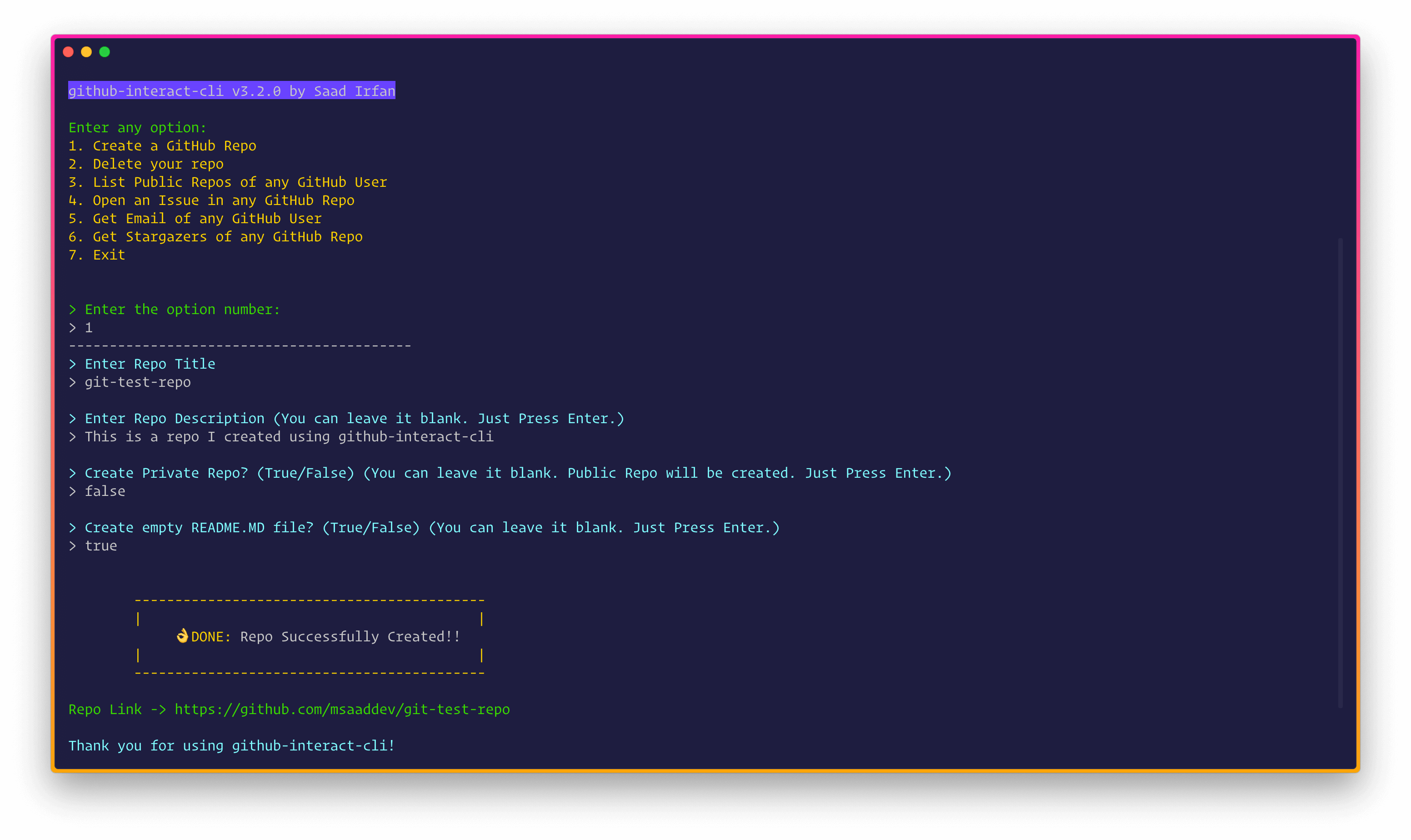1411x840 pixels.
Task: Click menu option 1 Create a GitHub Repo
Action: (162, 146)
